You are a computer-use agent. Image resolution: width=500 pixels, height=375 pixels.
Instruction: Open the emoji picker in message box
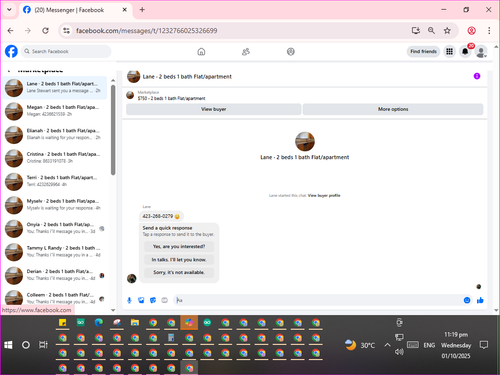[x=467, y=300]
